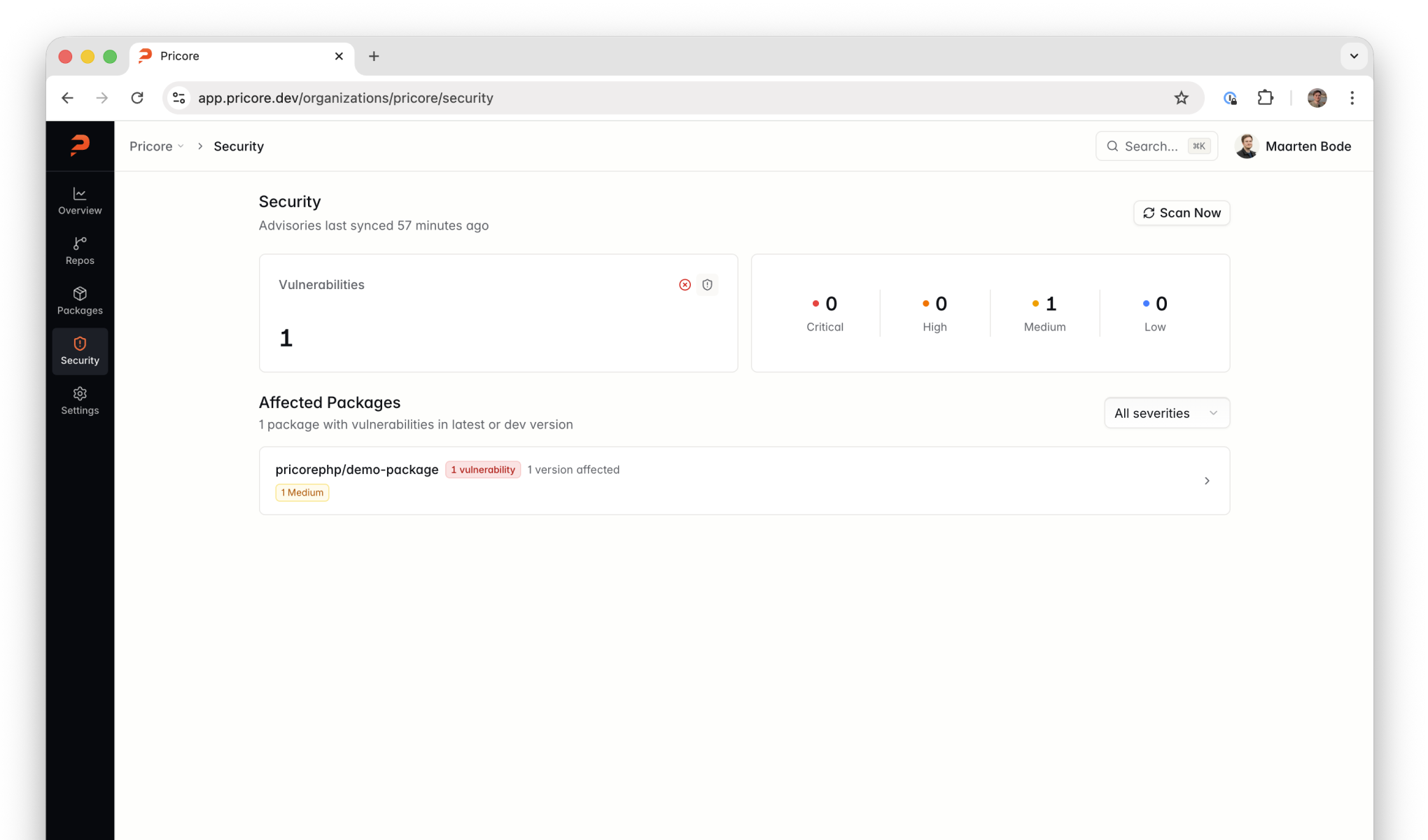Screen dimensions: 1428x840
Task: Open Settings from the sidebar
Action: point(79,400)
